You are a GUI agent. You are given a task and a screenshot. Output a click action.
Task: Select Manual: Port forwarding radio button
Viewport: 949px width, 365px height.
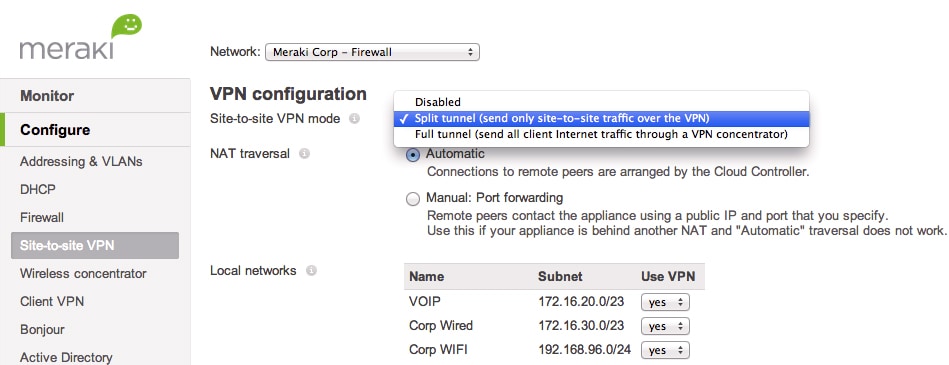(x=413, y=199)
